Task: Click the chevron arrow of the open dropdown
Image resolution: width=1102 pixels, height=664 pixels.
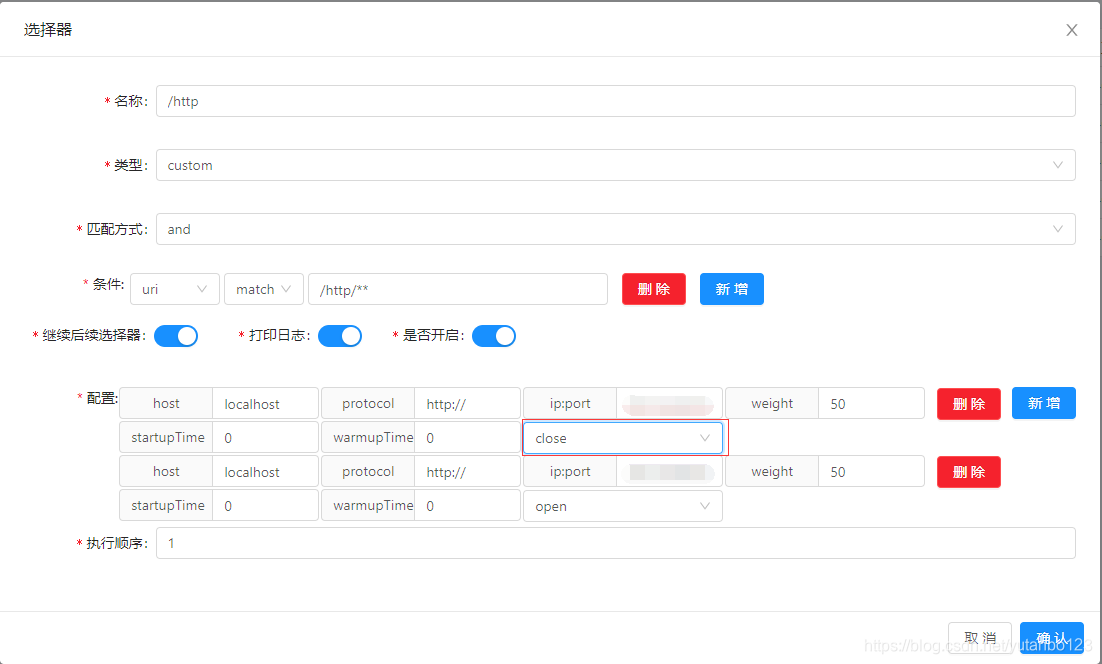Action: [705, 506]
